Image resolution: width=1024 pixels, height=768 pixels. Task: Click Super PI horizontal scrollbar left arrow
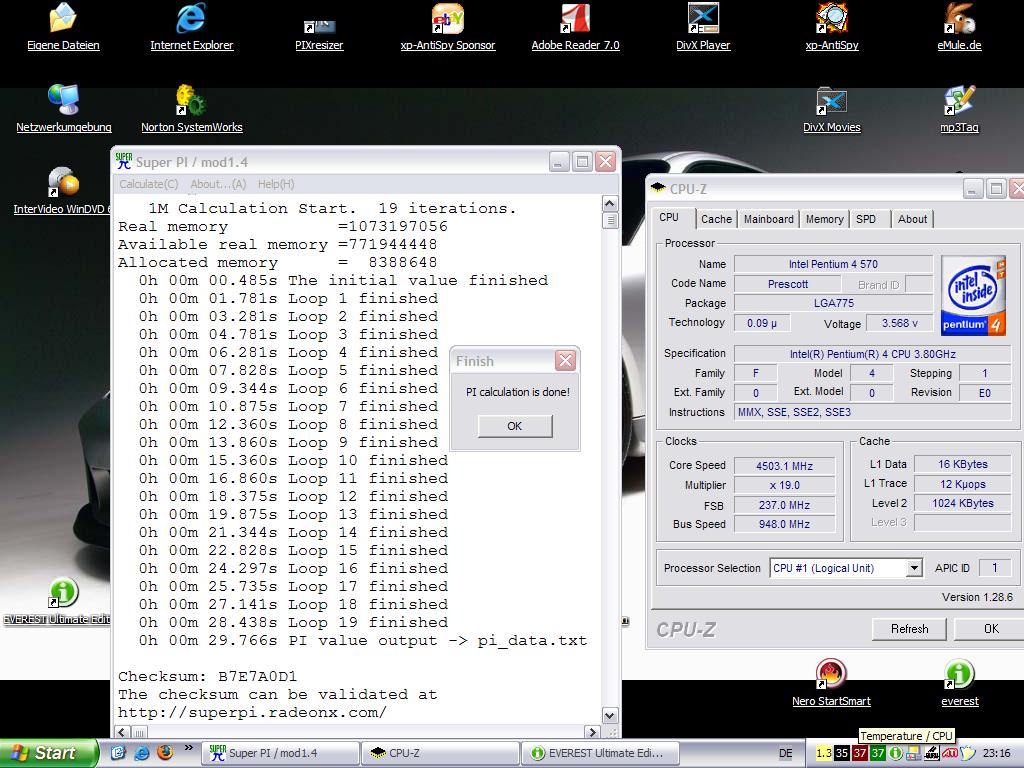point(123,732)
